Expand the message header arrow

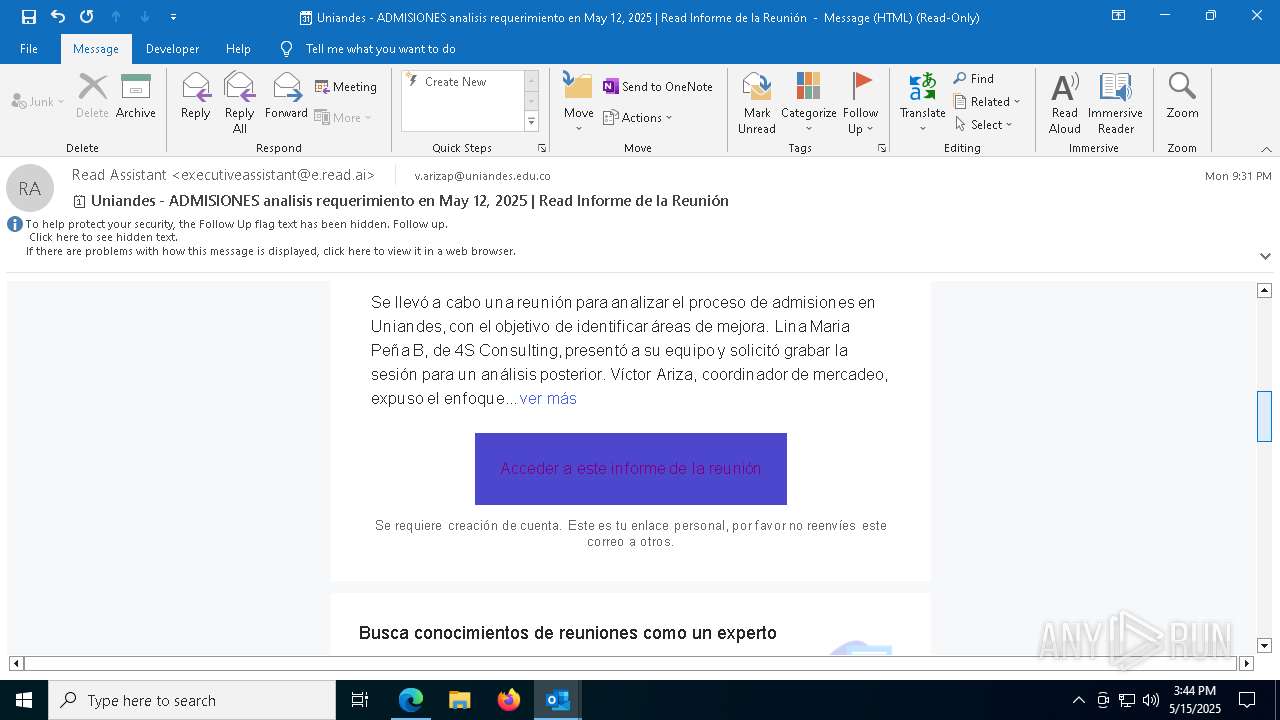[1265, 256]
